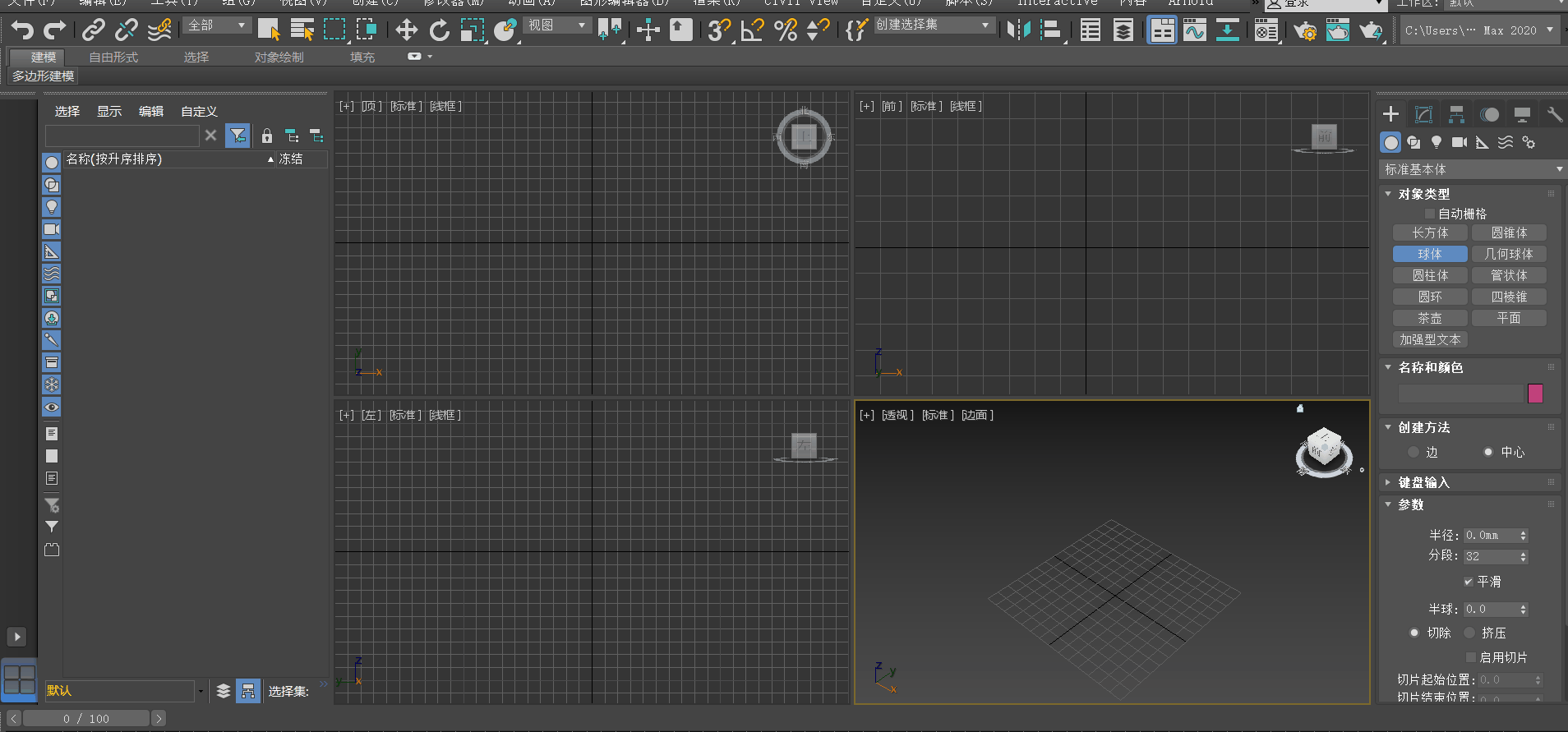1568x732 pixels.
Task: Open the Curve Editor
Action: point(1194,30)
